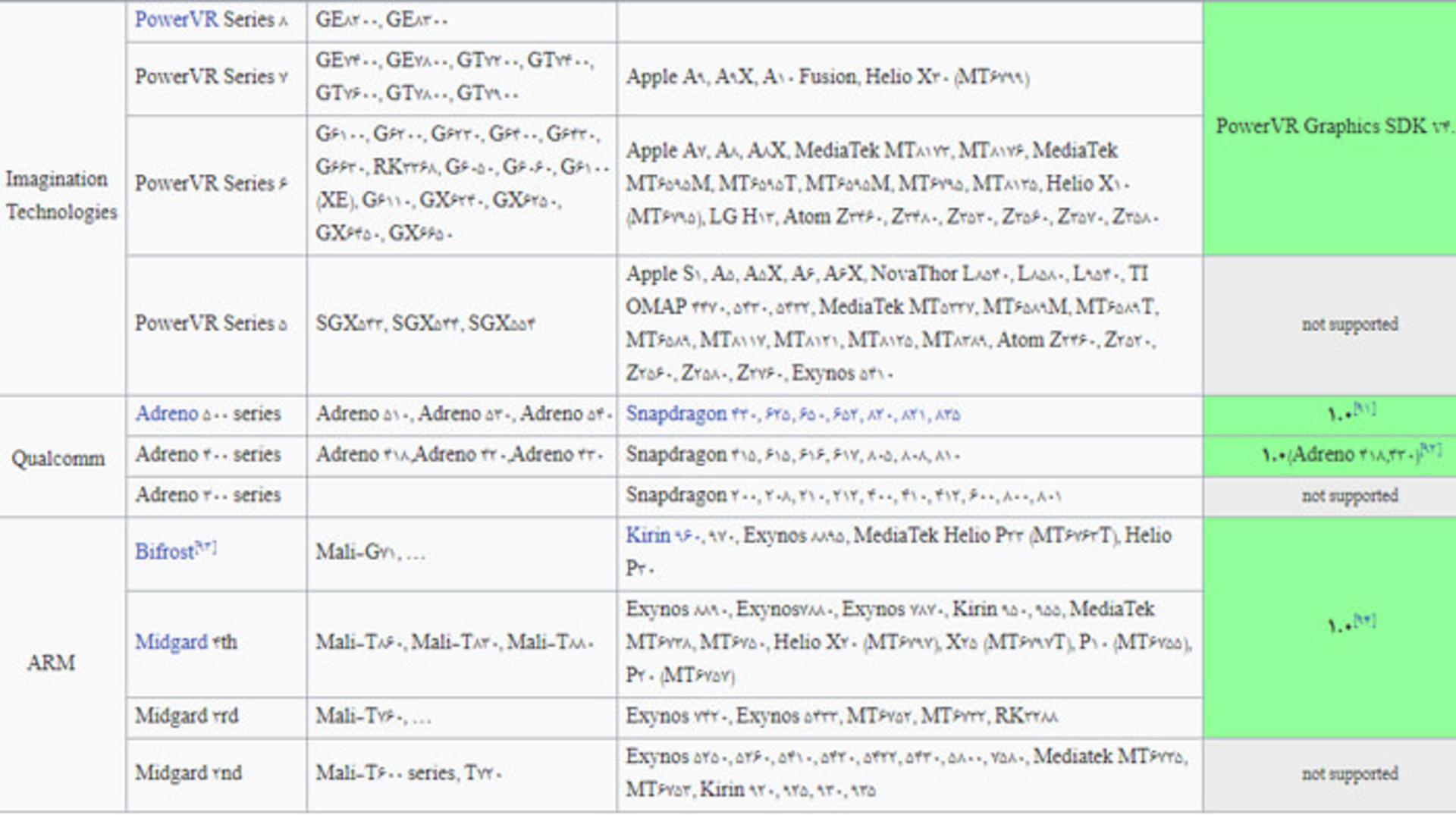Select the Midgard 2nd generation cell
This screenshot has width=1456, height=815.
click(217, 775)
